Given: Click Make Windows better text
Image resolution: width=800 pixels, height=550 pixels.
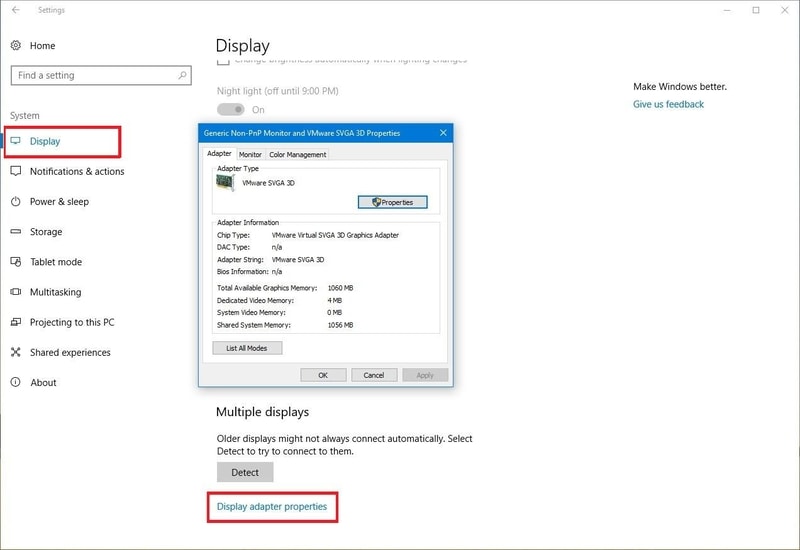Looking at the screenshot, I should (x=680, y=87).
